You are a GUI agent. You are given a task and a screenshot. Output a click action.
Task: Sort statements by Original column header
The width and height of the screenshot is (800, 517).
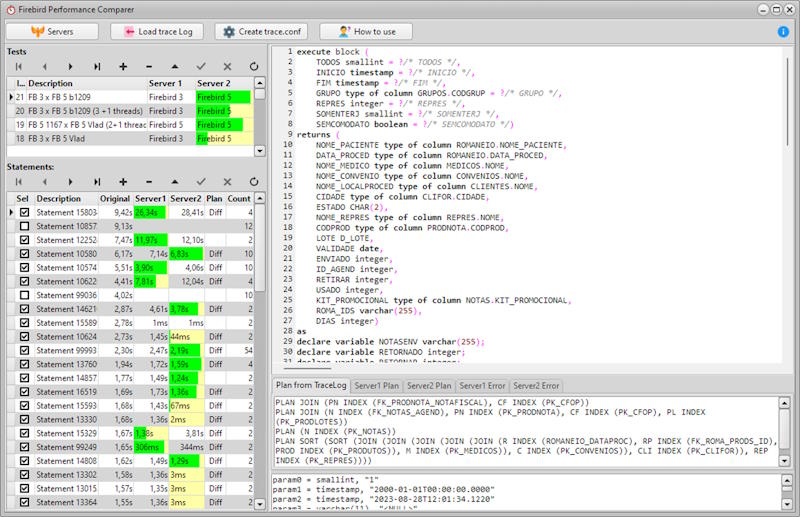pos(114,198)
